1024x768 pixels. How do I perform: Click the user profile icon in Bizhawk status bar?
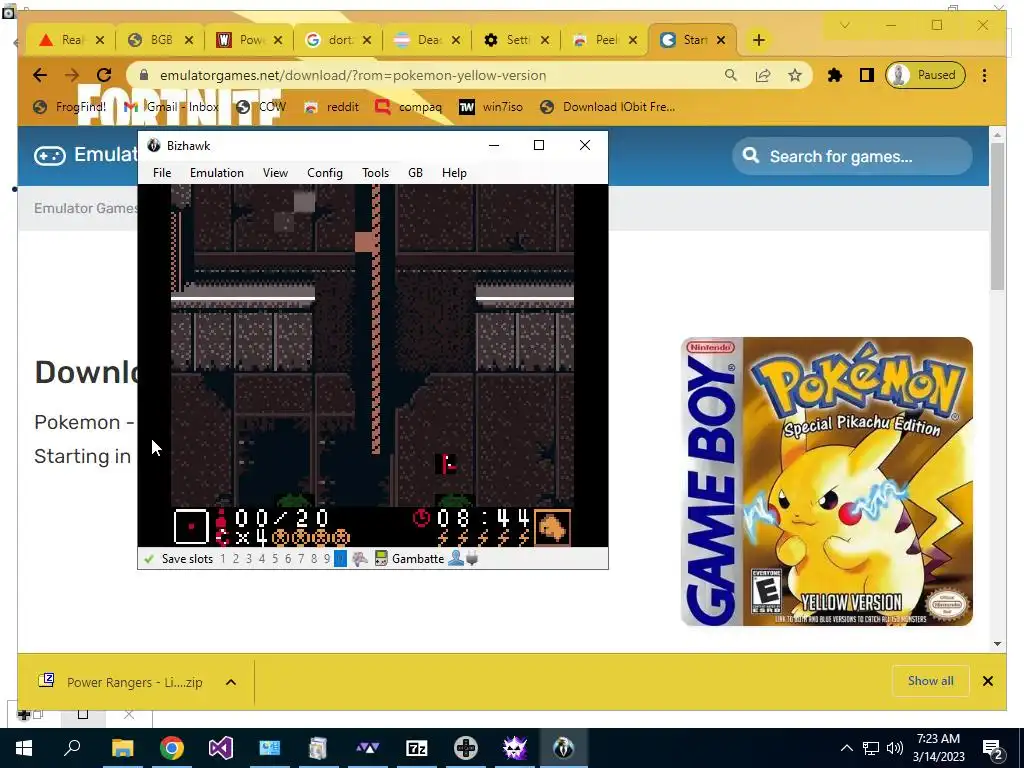456,559
